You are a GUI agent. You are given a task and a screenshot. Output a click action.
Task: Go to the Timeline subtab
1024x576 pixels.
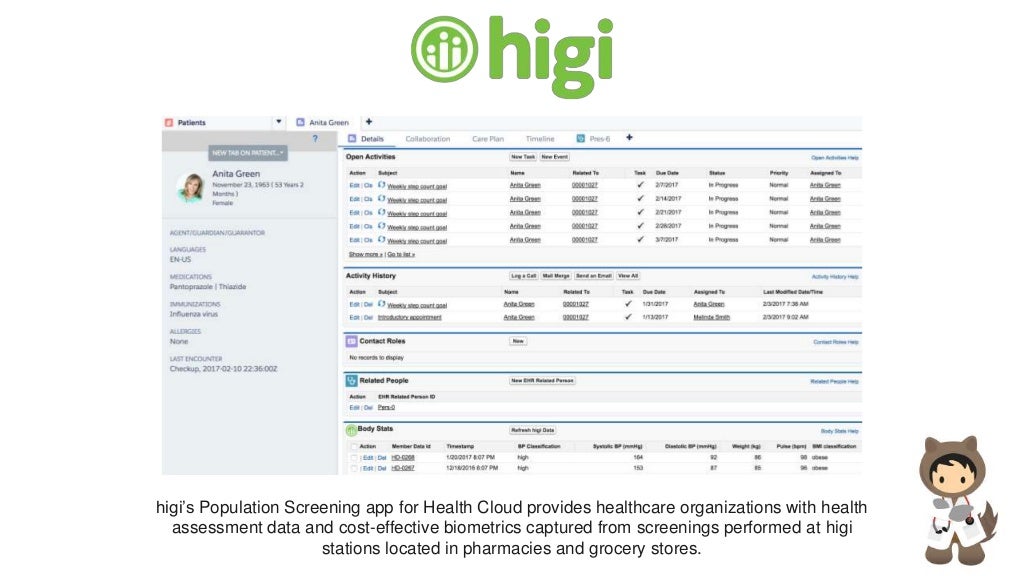[x=540, y=139]
